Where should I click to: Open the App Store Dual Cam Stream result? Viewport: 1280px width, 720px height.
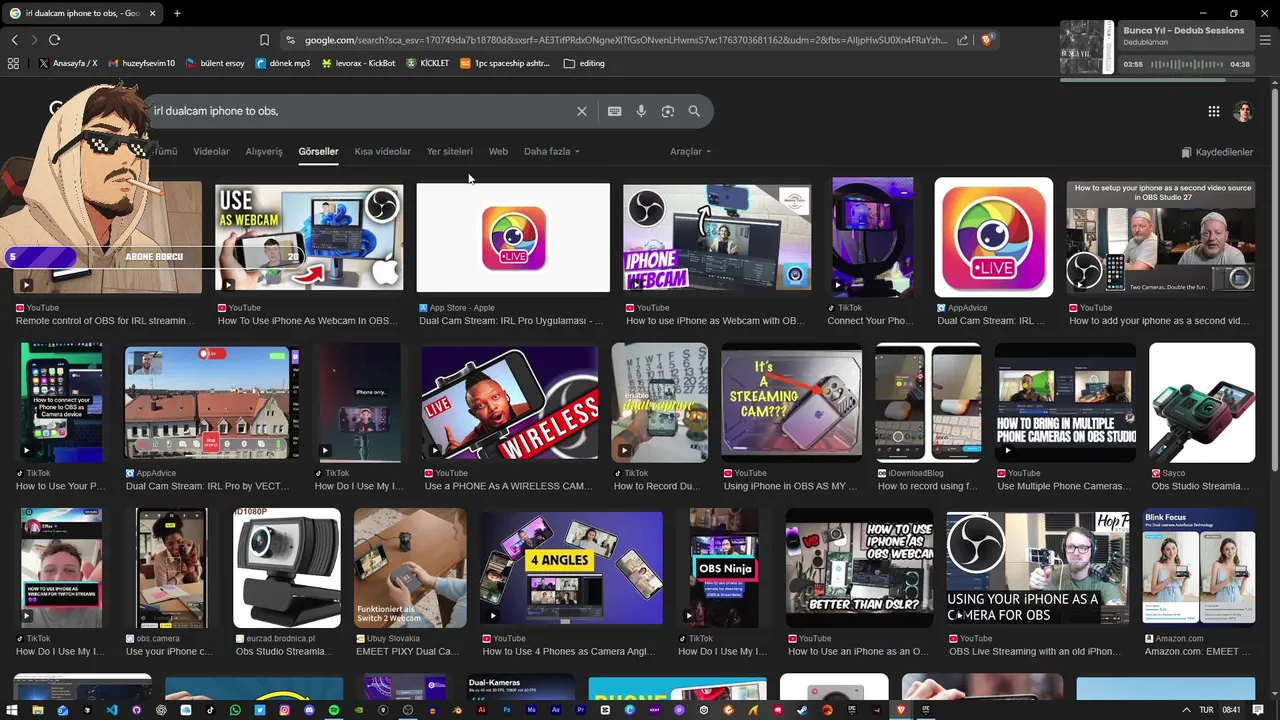(x=513, y=238)
